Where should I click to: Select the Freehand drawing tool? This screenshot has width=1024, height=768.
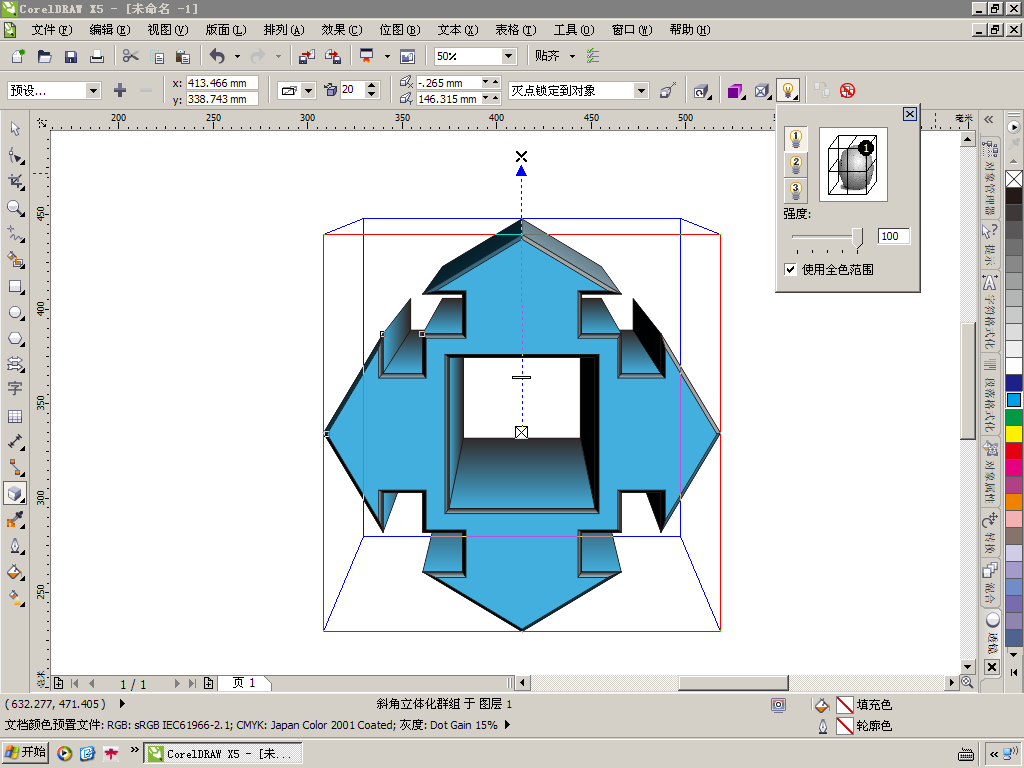(15, 234)
